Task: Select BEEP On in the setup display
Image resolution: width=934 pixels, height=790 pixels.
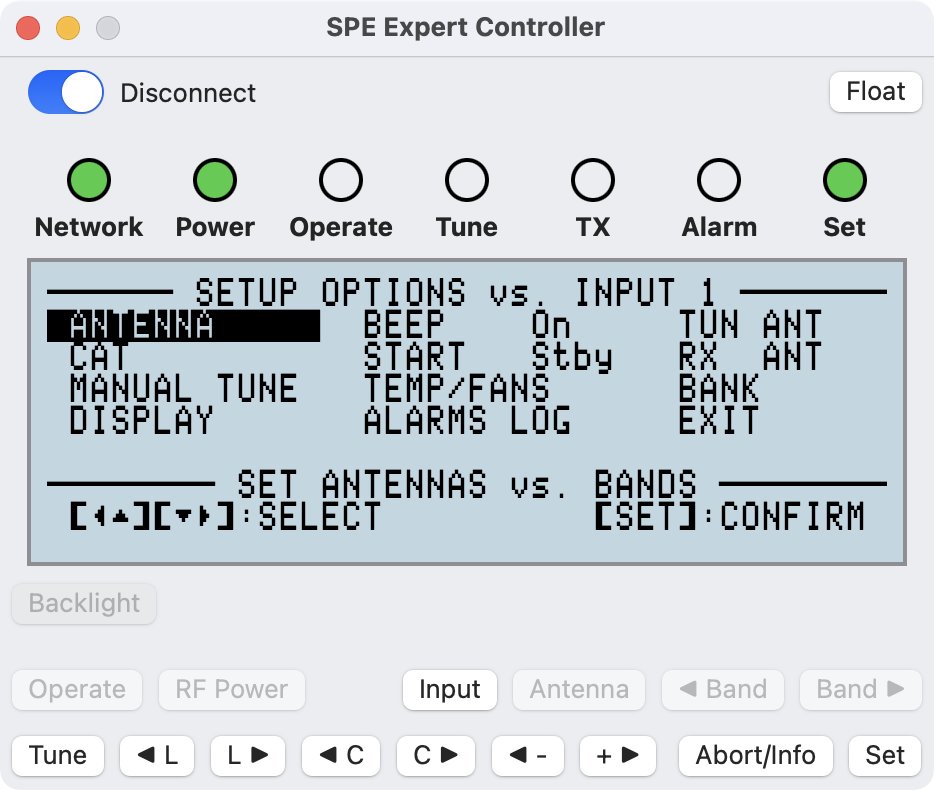Action: coord(467,326)
